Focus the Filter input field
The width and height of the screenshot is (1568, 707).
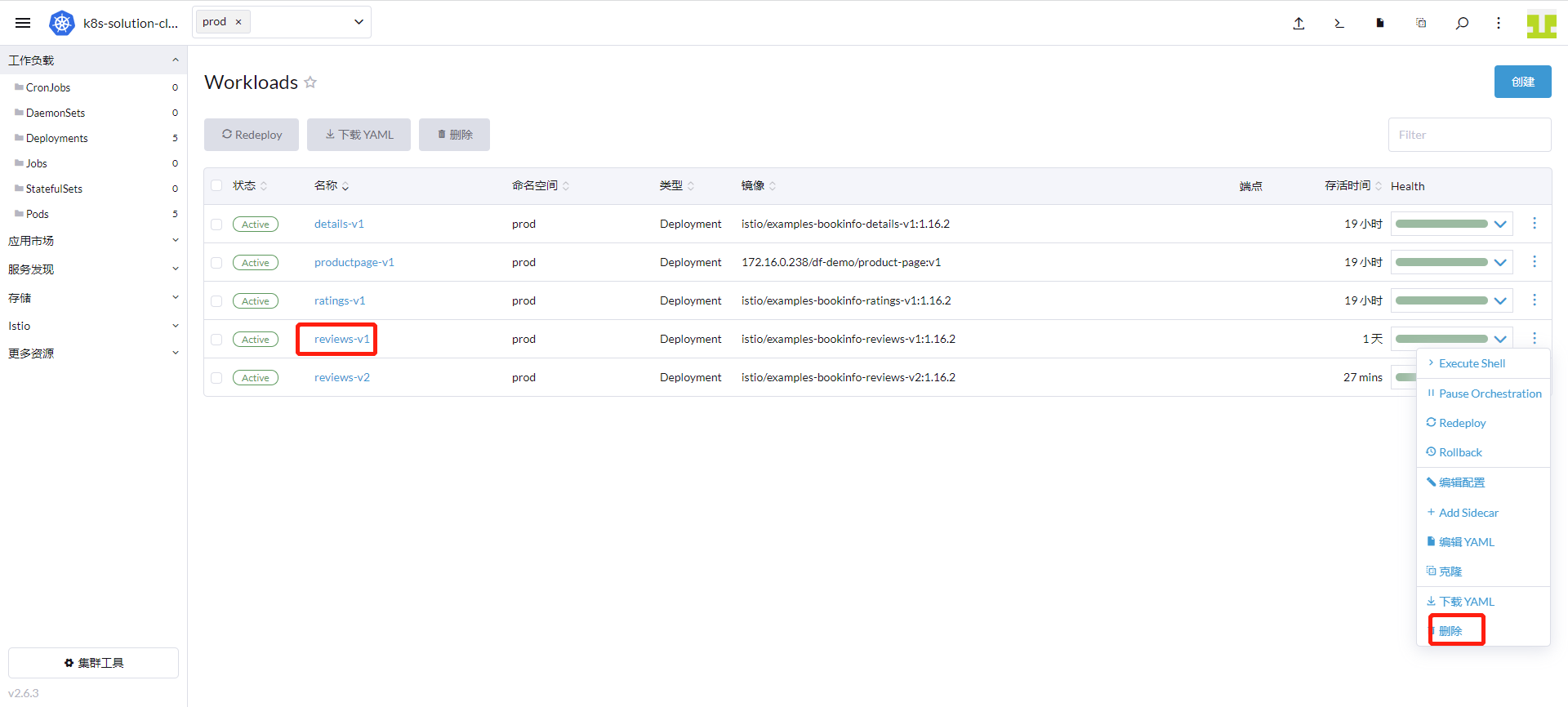tap(1469, 135)
